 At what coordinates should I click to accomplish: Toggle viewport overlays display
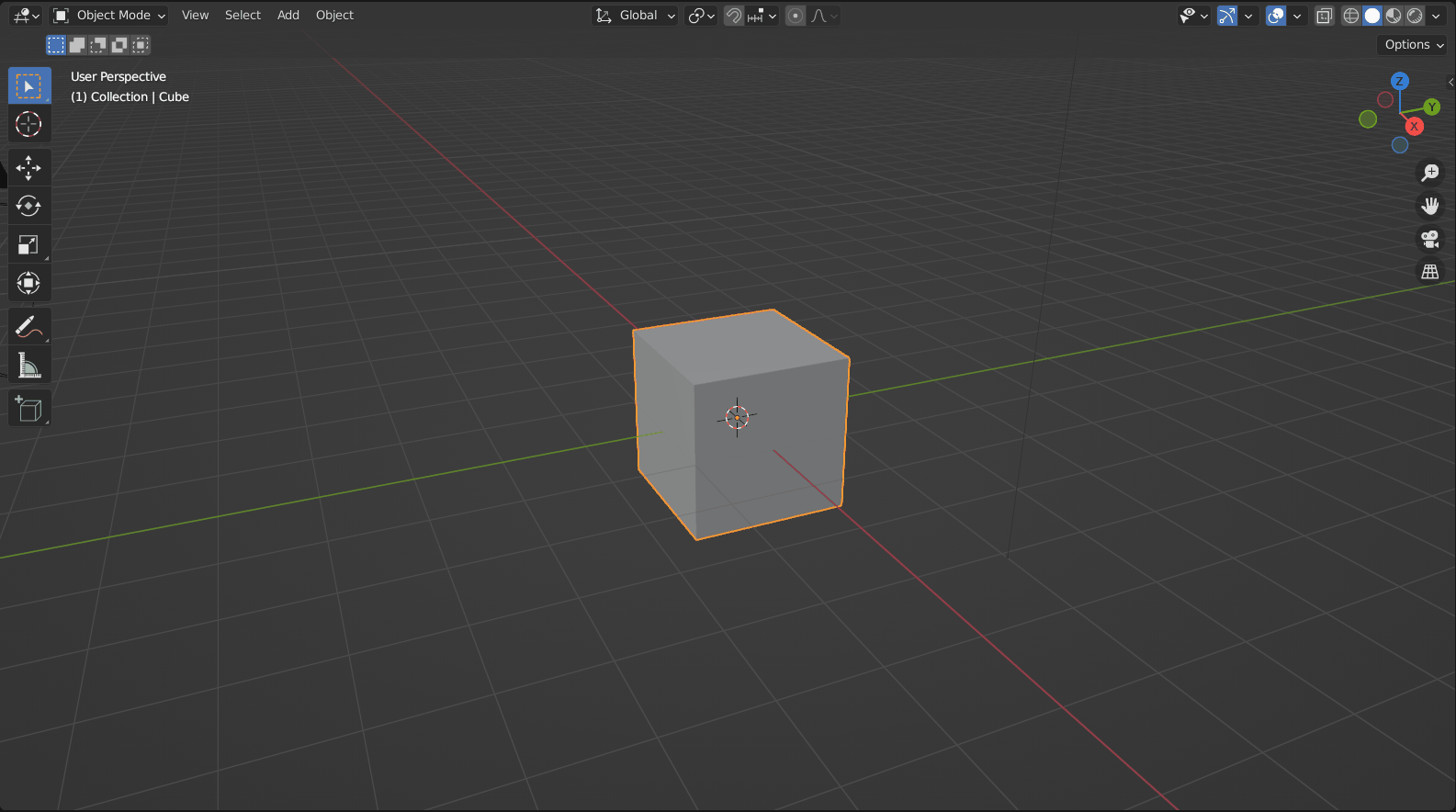[x=1276, y=16]
